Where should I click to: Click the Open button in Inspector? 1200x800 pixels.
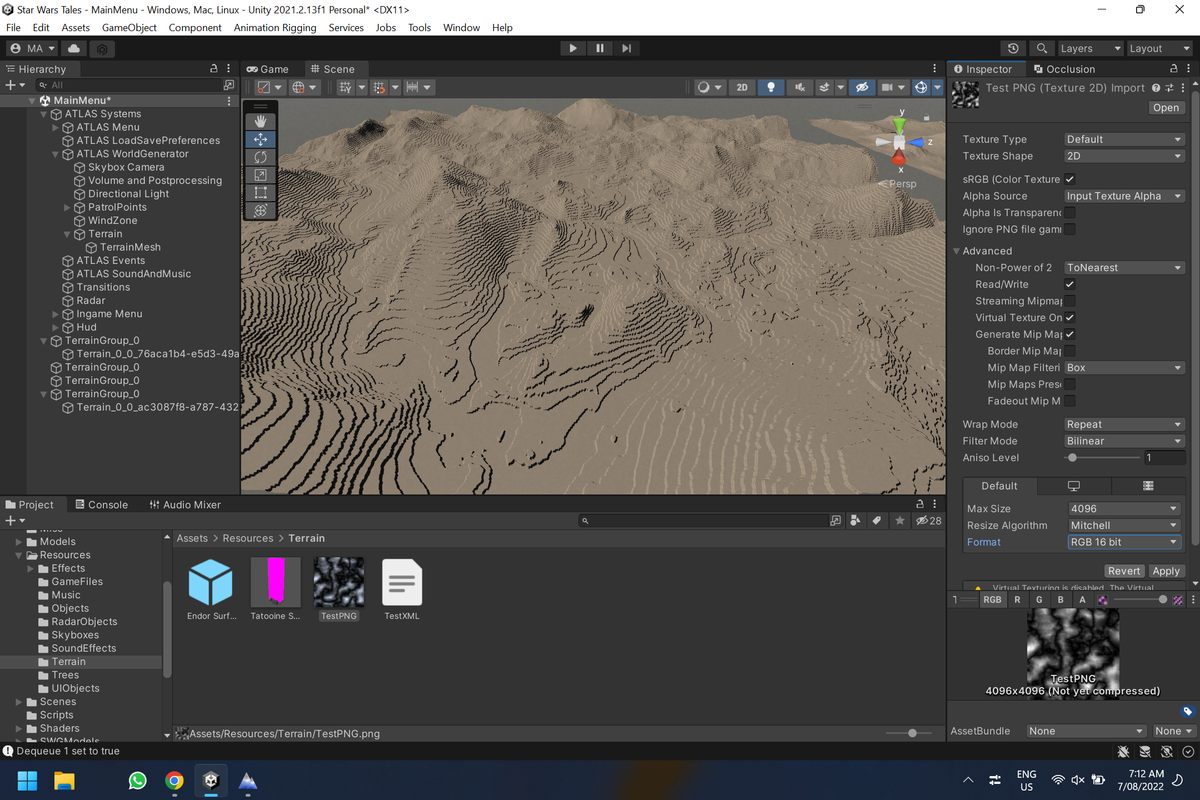tap(1166, 107)
